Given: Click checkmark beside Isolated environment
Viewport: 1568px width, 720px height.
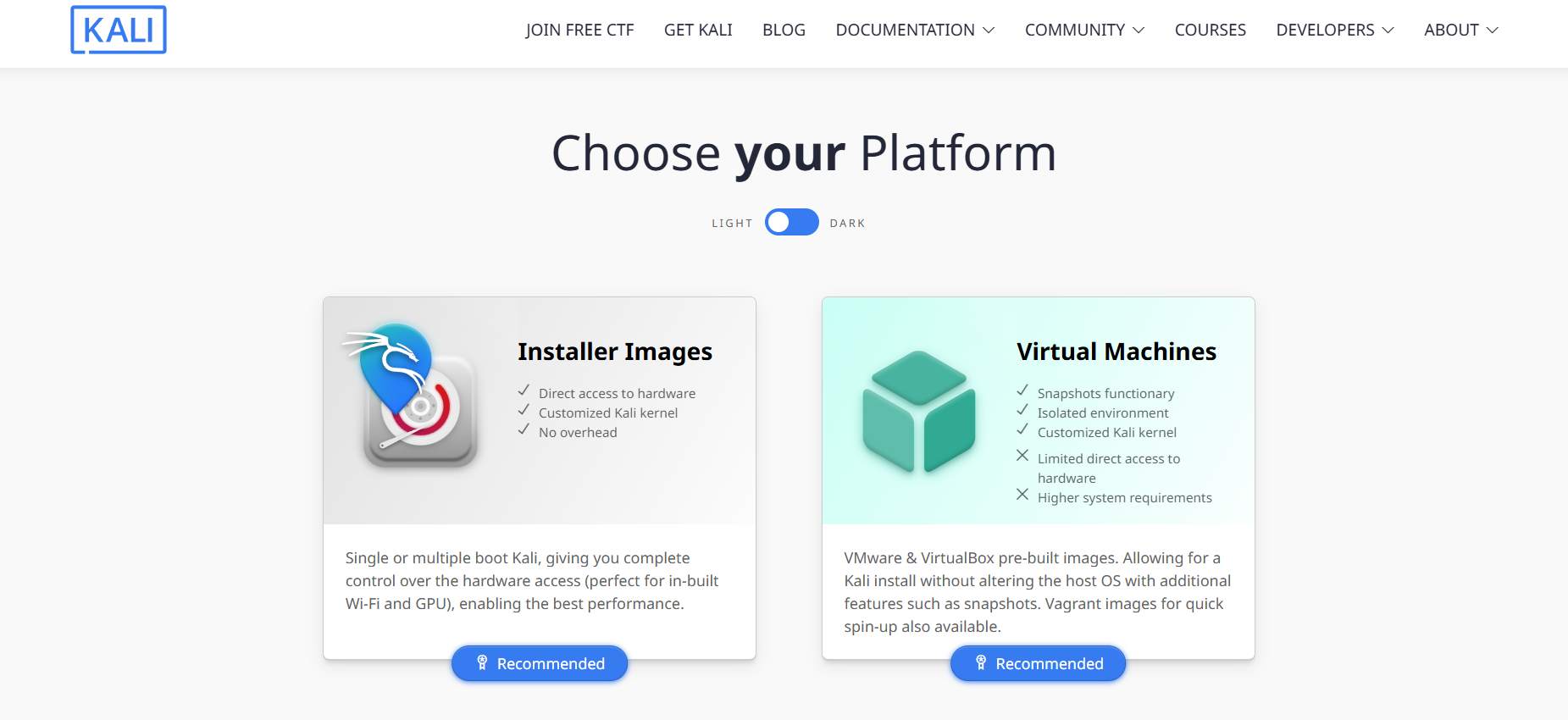Looking at the screenshot, I should 1022,410.
